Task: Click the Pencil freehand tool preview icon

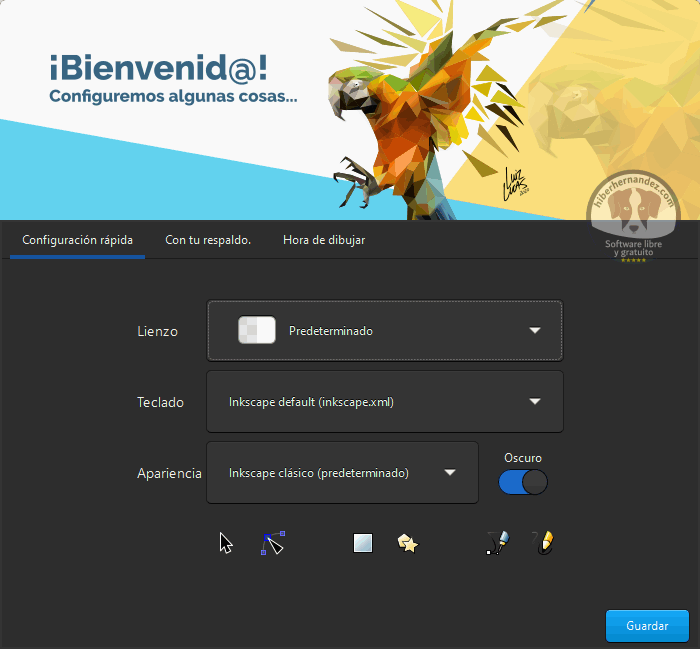Action: 543,543
